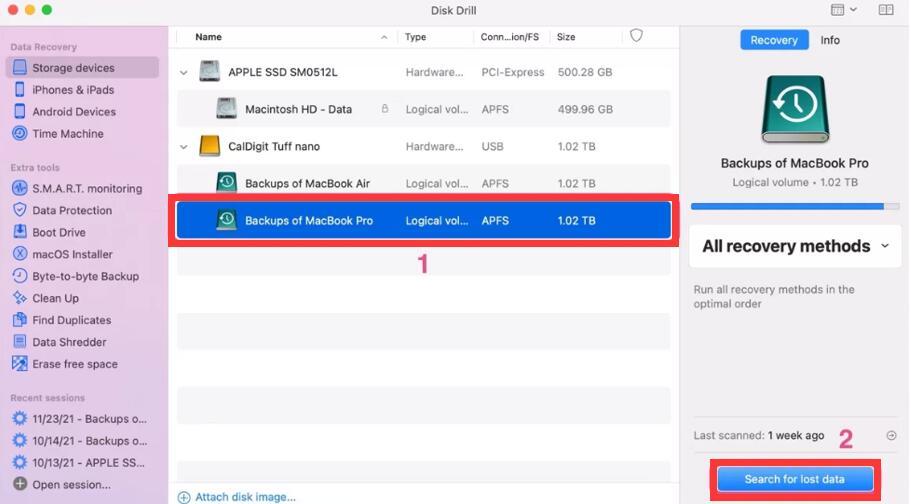This screenshot has width=911, height=504.
Task: Click Open session plus icon
Action: click(x=20, y=484)
